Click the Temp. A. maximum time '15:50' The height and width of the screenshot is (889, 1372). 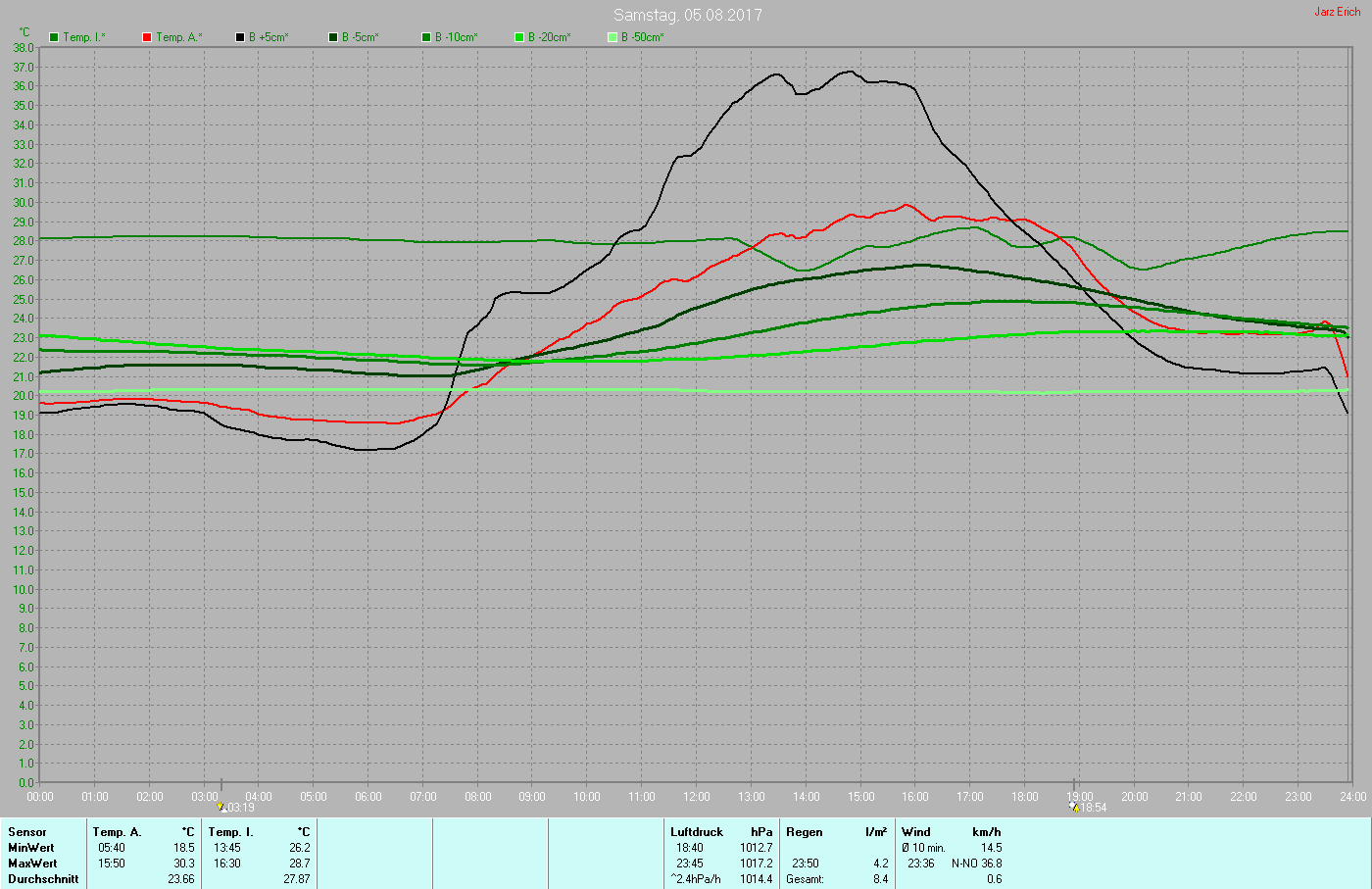[112, 864]
